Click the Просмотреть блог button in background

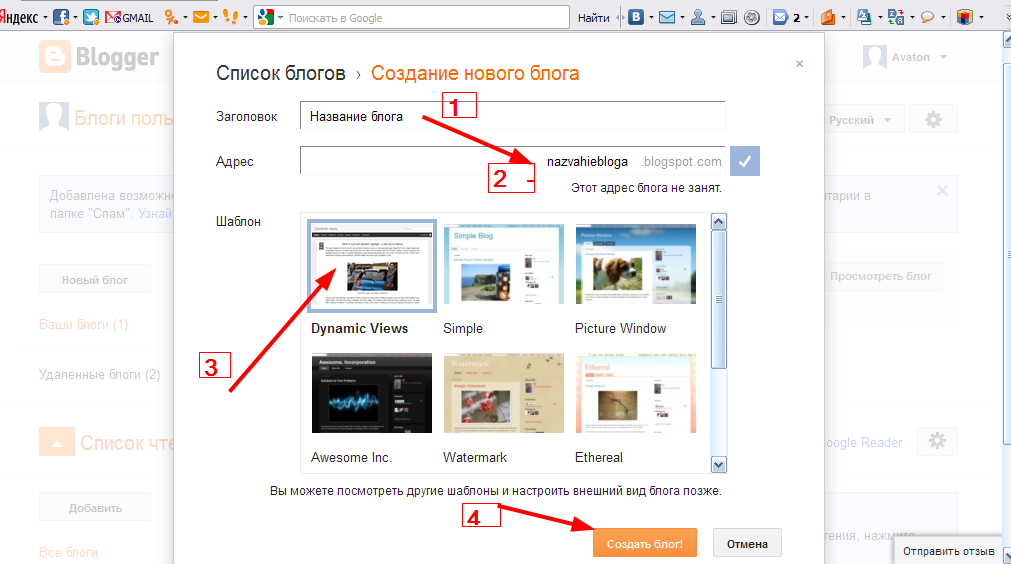tap(881, 276)
